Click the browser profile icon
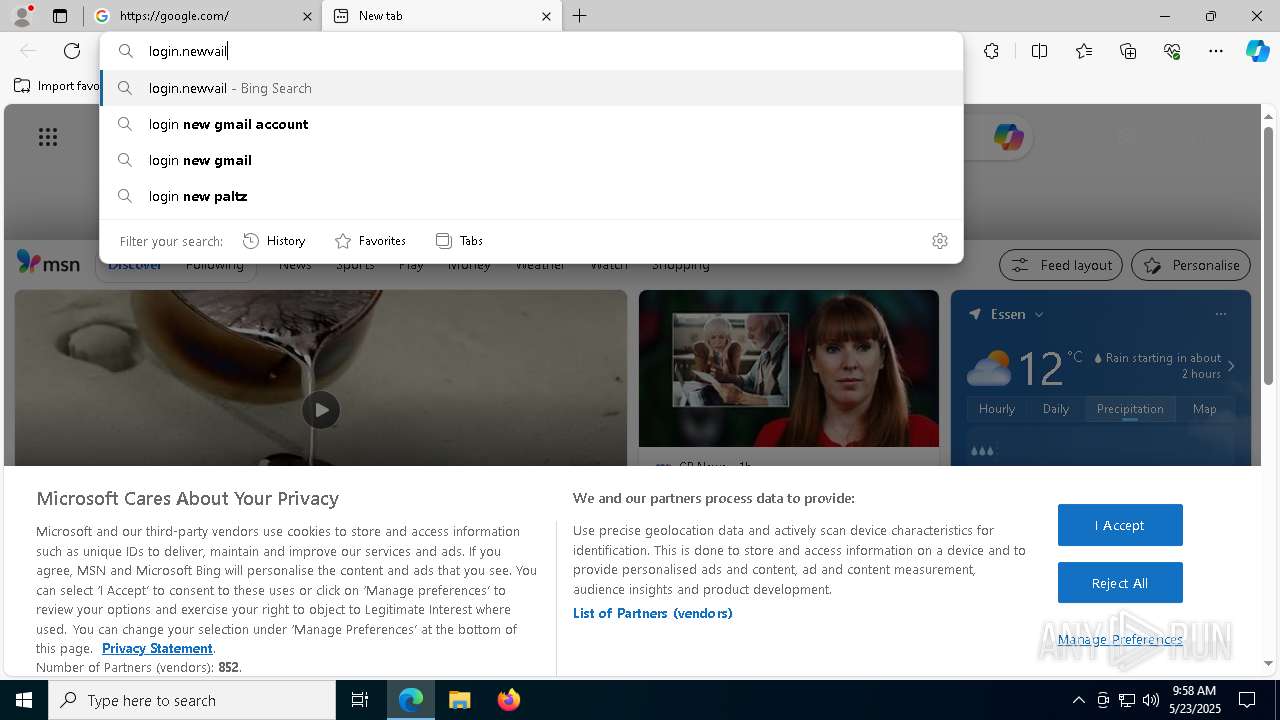 (x=22, y=16)
